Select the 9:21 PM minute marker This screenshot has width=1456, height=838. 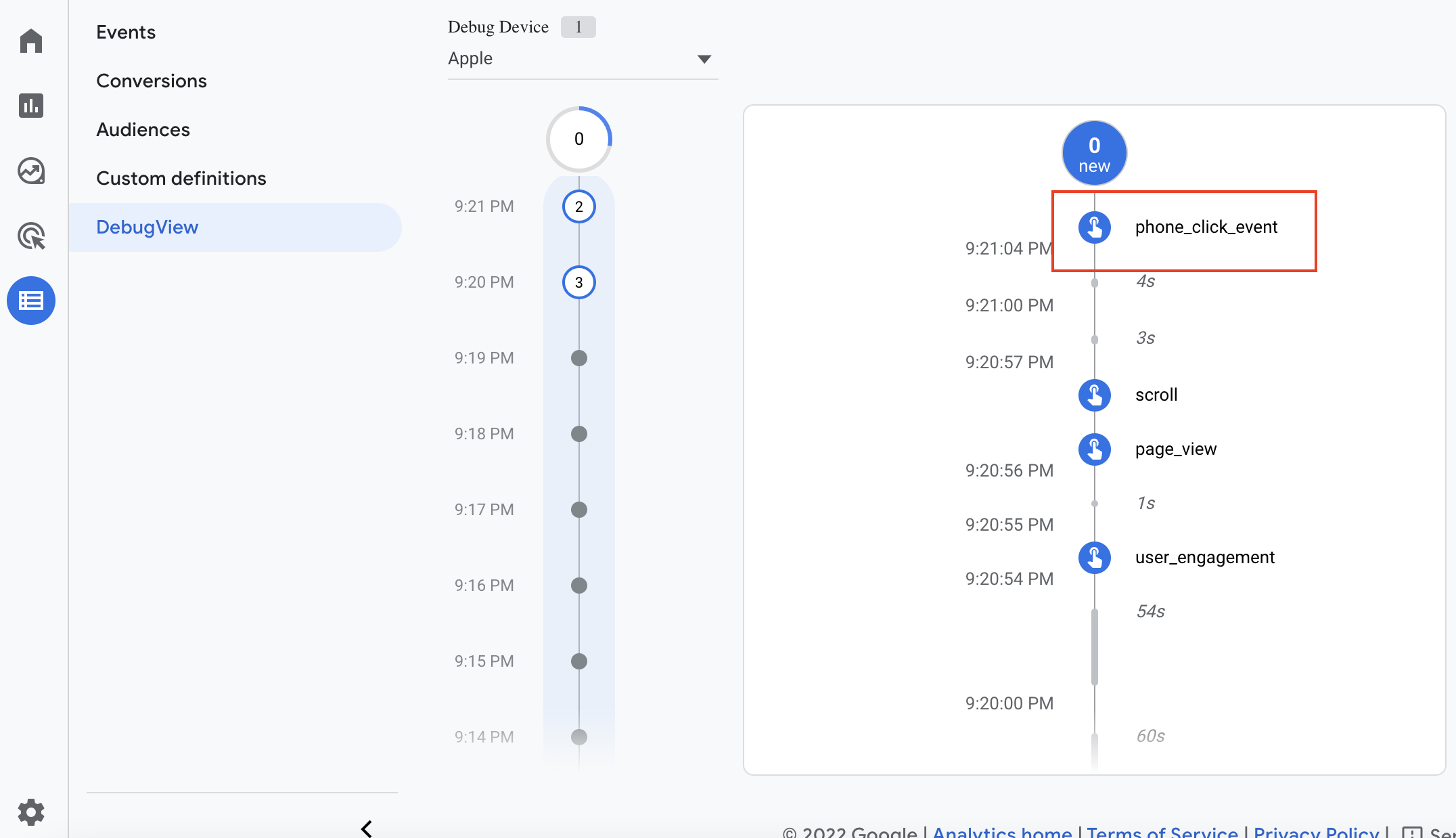[x=578, y=206]
